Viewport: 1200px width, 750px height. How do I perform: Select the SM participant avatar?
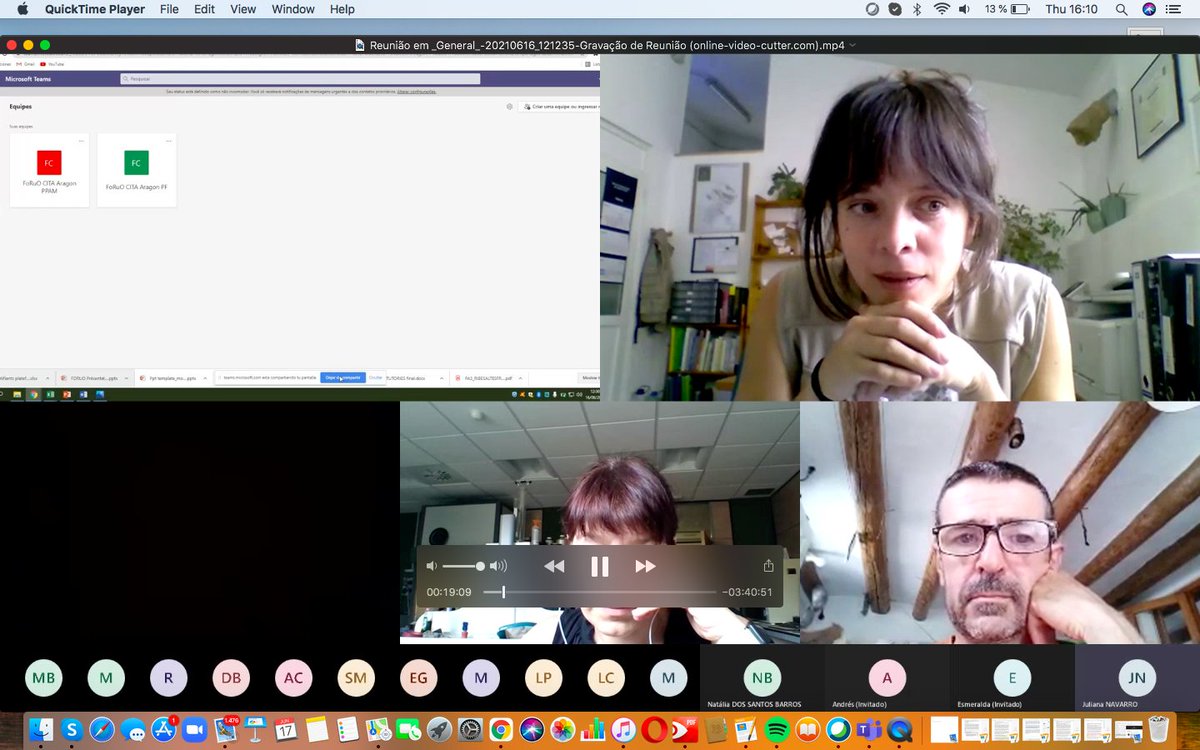(x=355, y=678)
